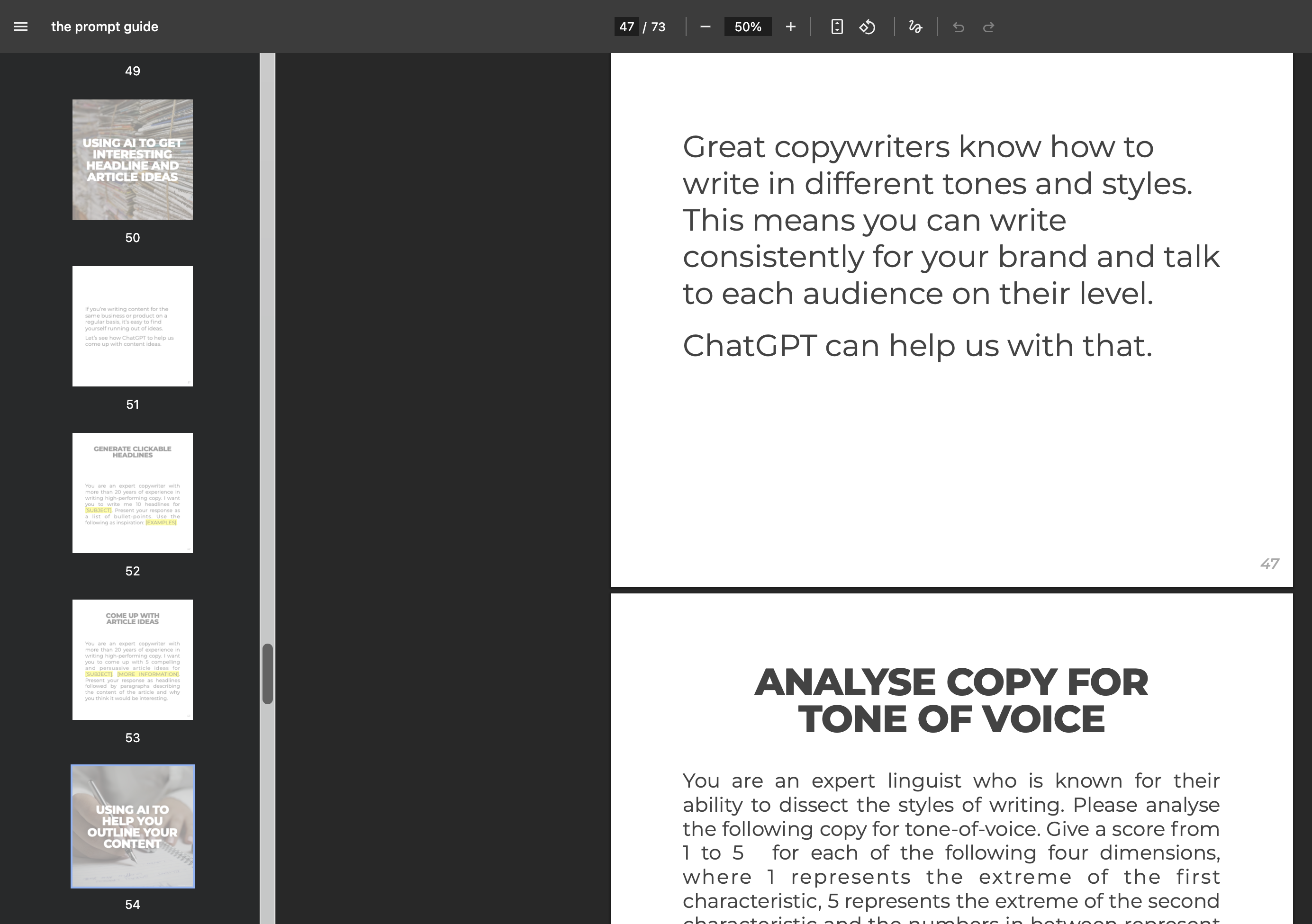Click the undo arrow icon
The height and width of the screenshot is (924, 1312).
tap(958, 27)
